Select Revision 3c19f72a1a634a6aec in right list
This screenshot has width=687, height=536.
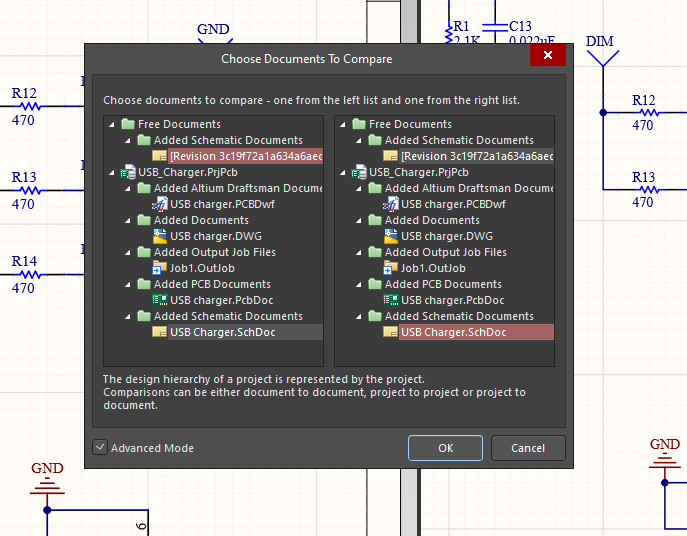477,156
